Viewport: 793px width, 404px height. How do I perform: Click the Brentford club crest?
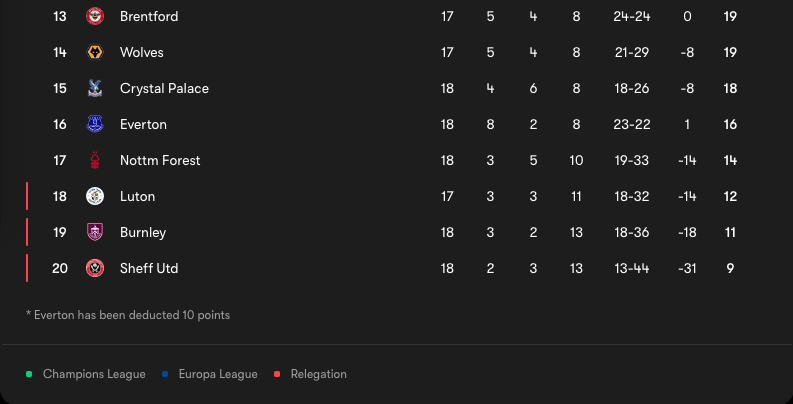pos(95,16)
